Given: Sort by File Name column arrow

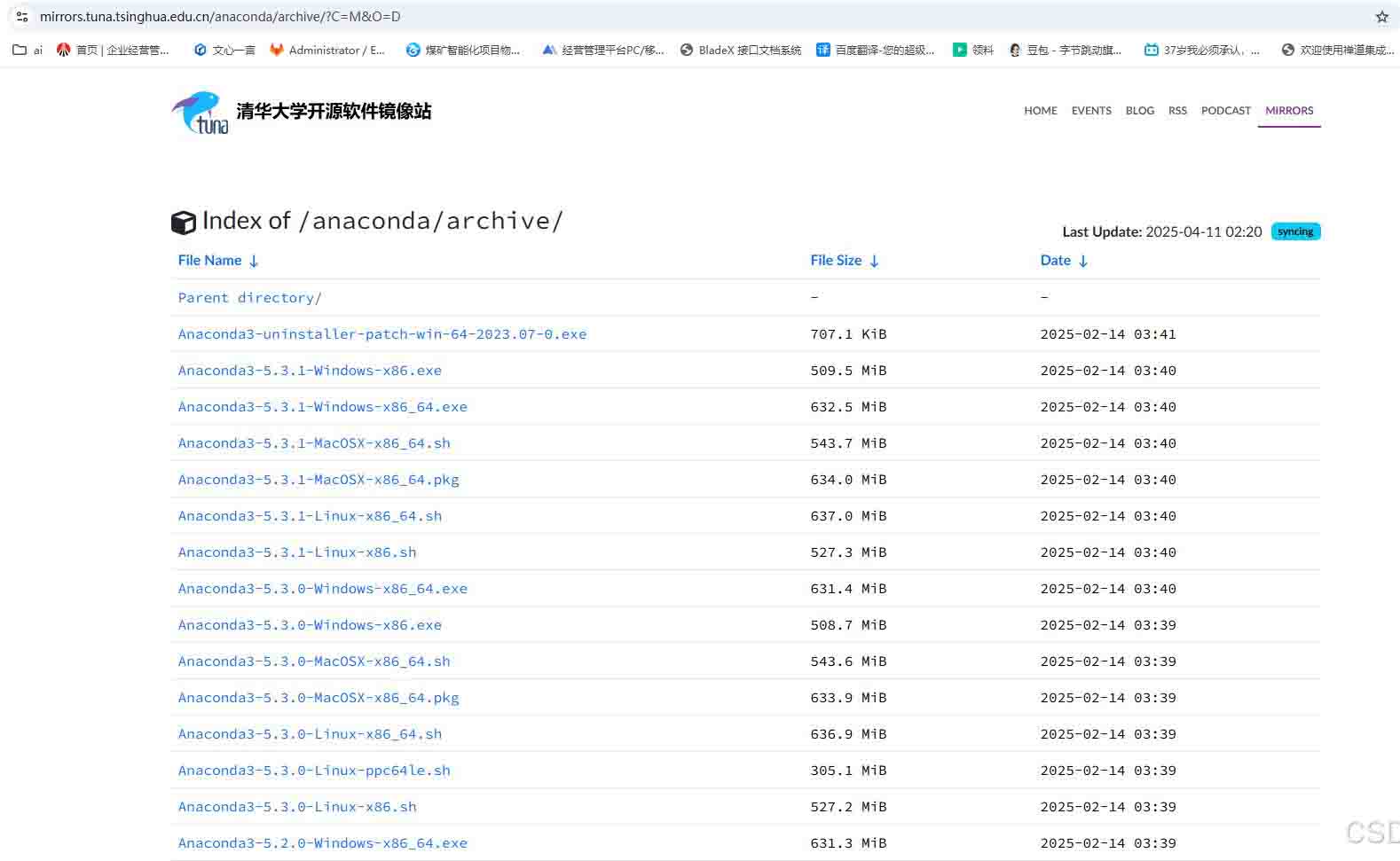Looking at the screenshot, I should [254, 261].
